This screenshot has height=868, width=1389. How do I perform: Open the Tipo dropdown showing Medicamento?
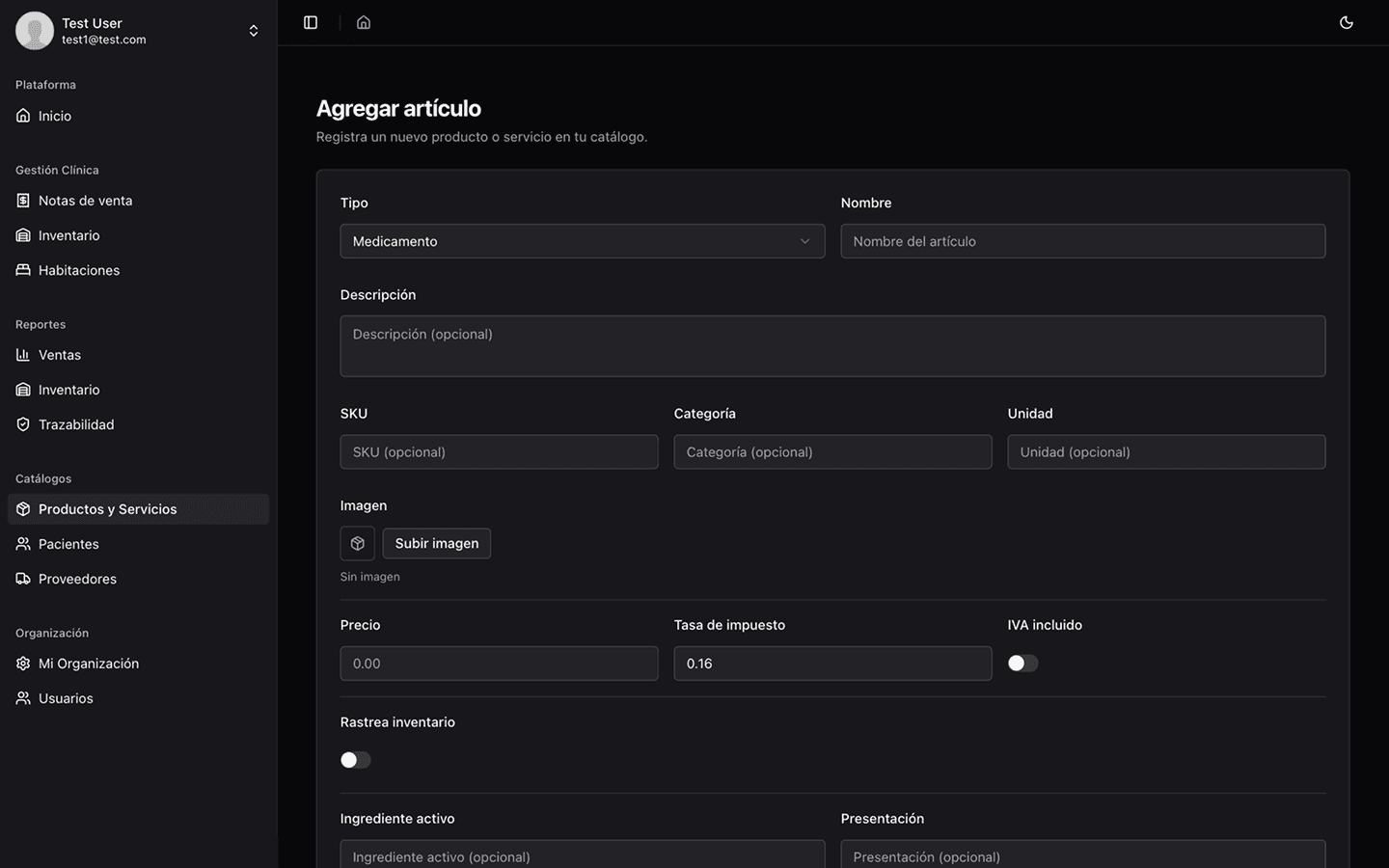(582, 241)
